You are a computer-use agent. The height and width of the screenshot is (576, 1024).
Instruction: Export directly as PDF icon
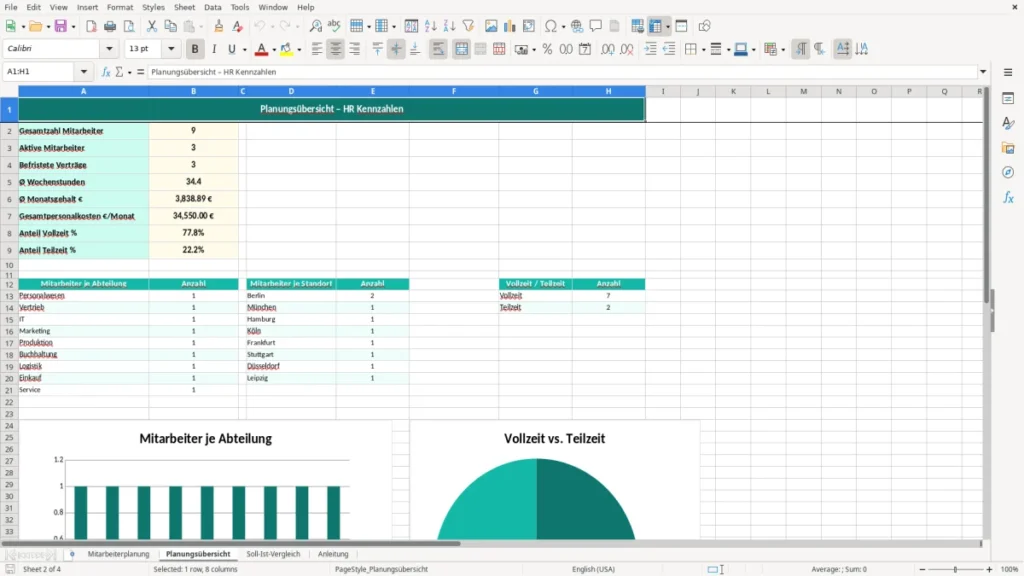click(x=91, y=26)
